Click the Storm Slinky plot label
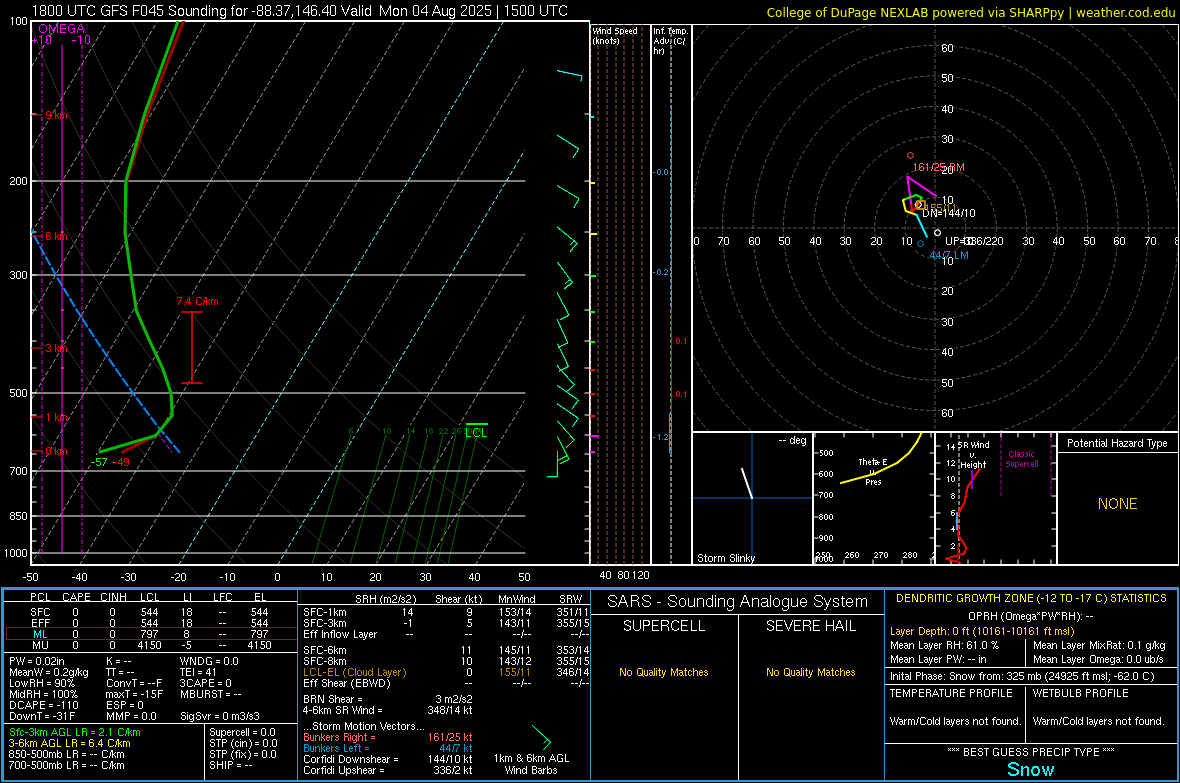 tap(726, 558)
